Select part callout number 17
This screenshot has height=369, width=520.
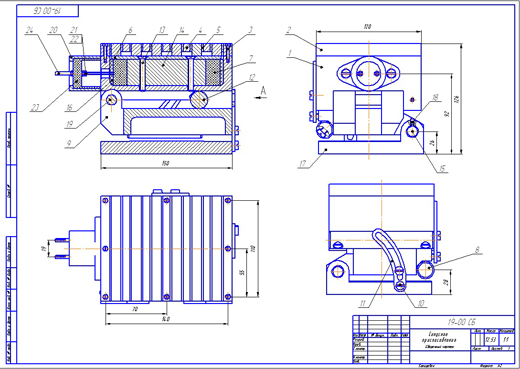[302, 164]
